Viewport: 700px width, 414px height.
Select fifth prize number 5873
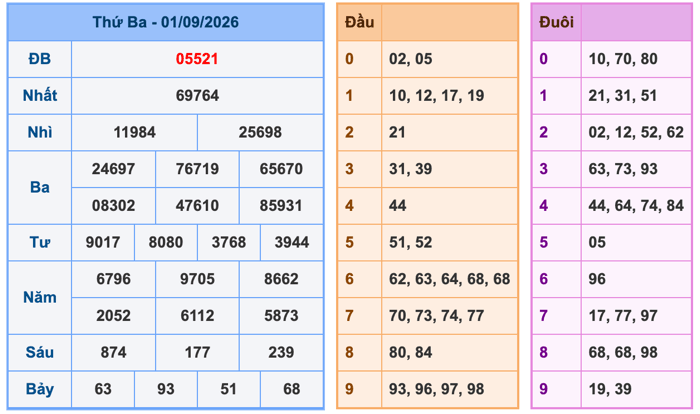[281, 315]
